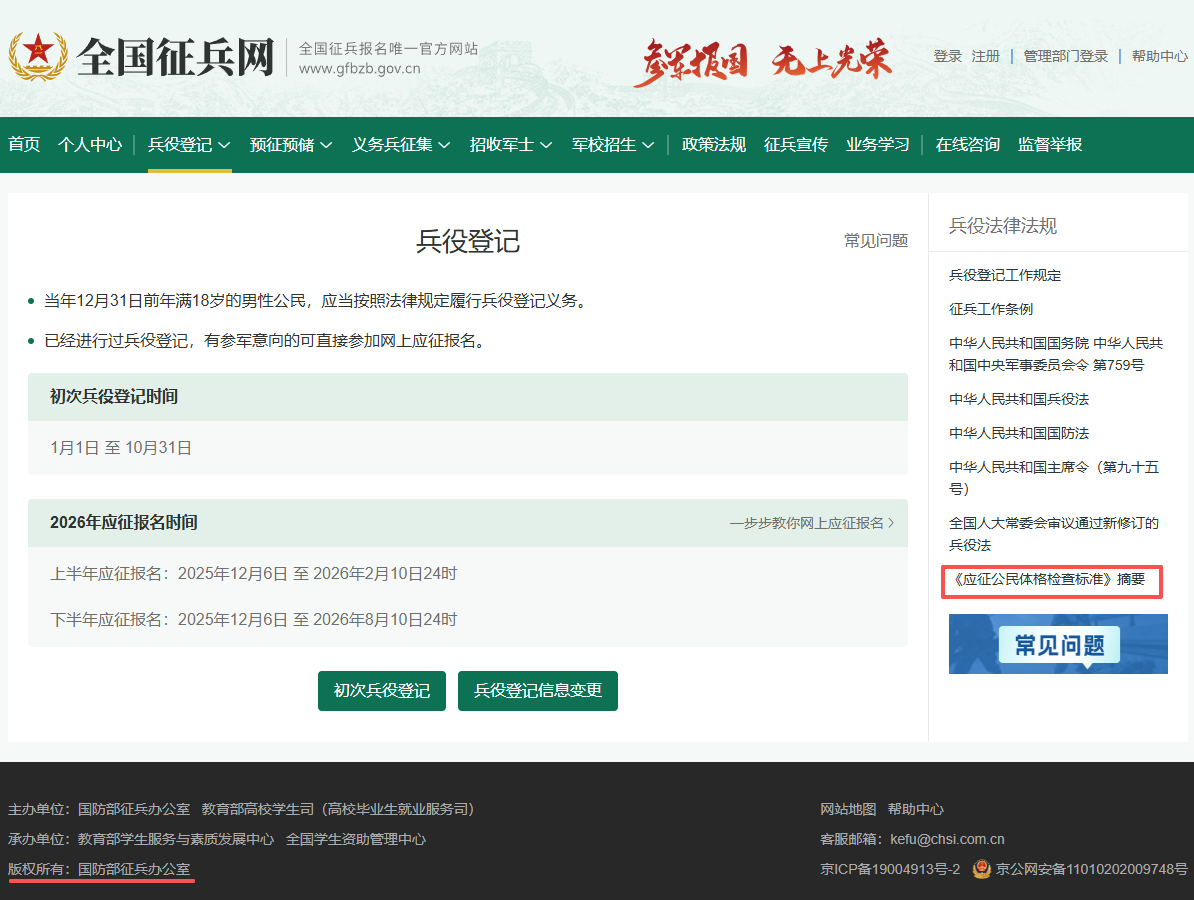Open 管理部门登录 link
Image resolution: width=1194 pixels, height=900 pixels.
[1065, 56]
